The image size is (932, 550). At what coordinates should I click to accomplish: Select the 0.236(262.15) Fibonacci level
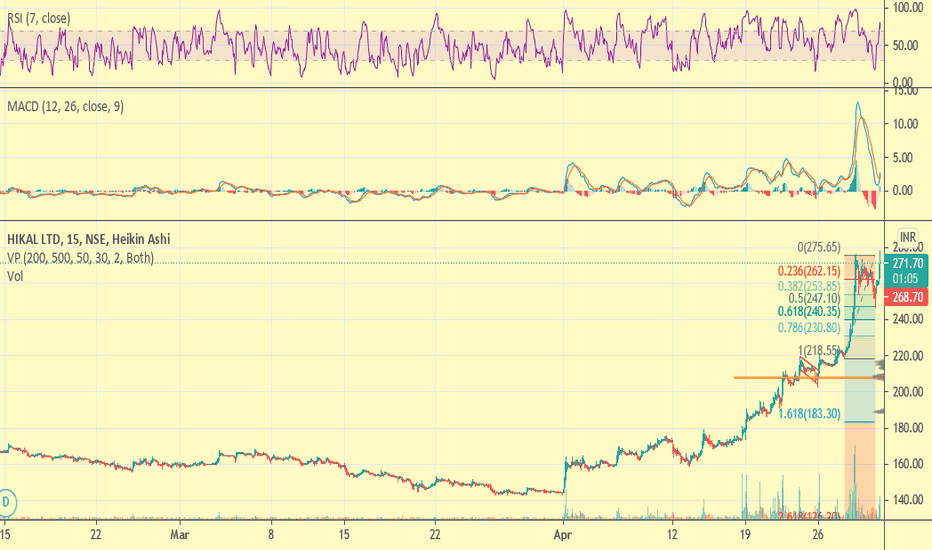[x=809, y=271]
